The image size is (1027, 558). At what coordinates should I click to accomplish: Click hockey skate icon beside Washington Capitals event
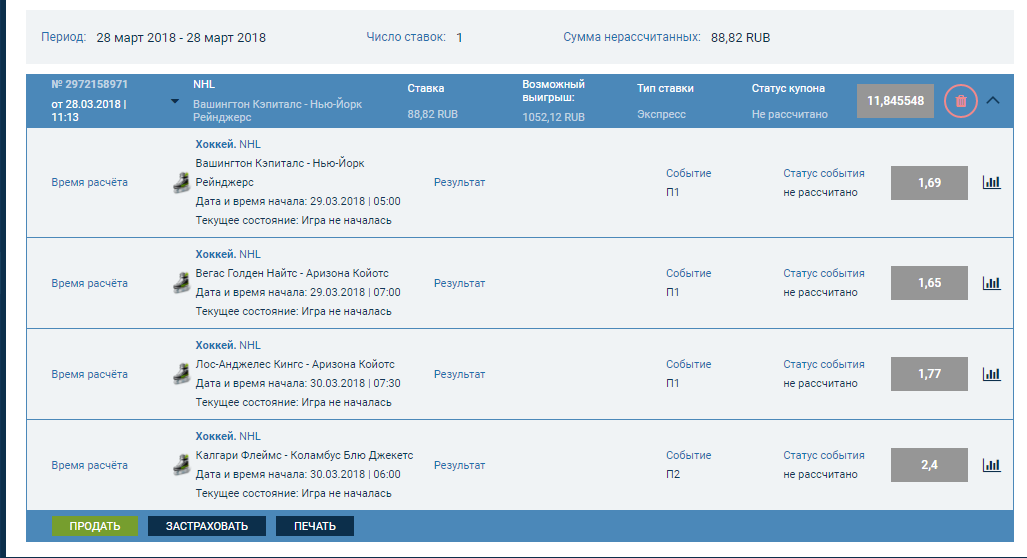click(x=181, y=183)
